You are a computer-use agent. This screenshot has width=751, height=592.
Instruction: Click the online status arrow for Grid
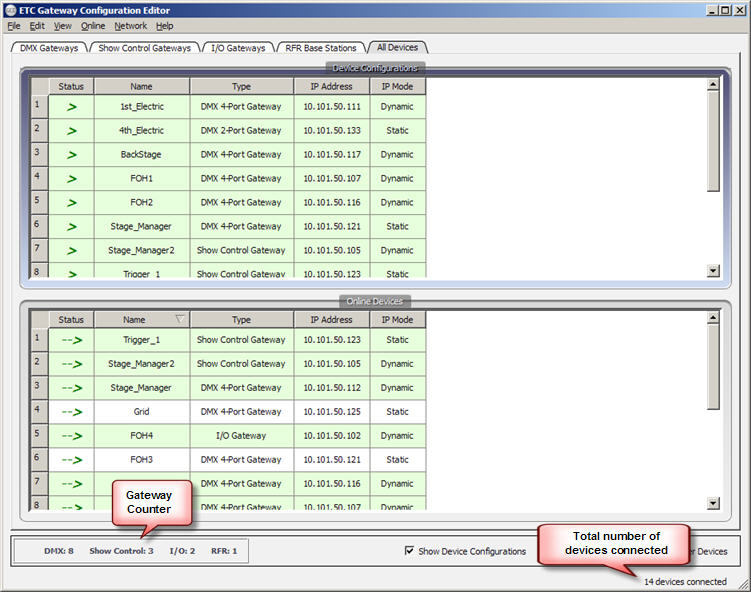click(71, 412)
